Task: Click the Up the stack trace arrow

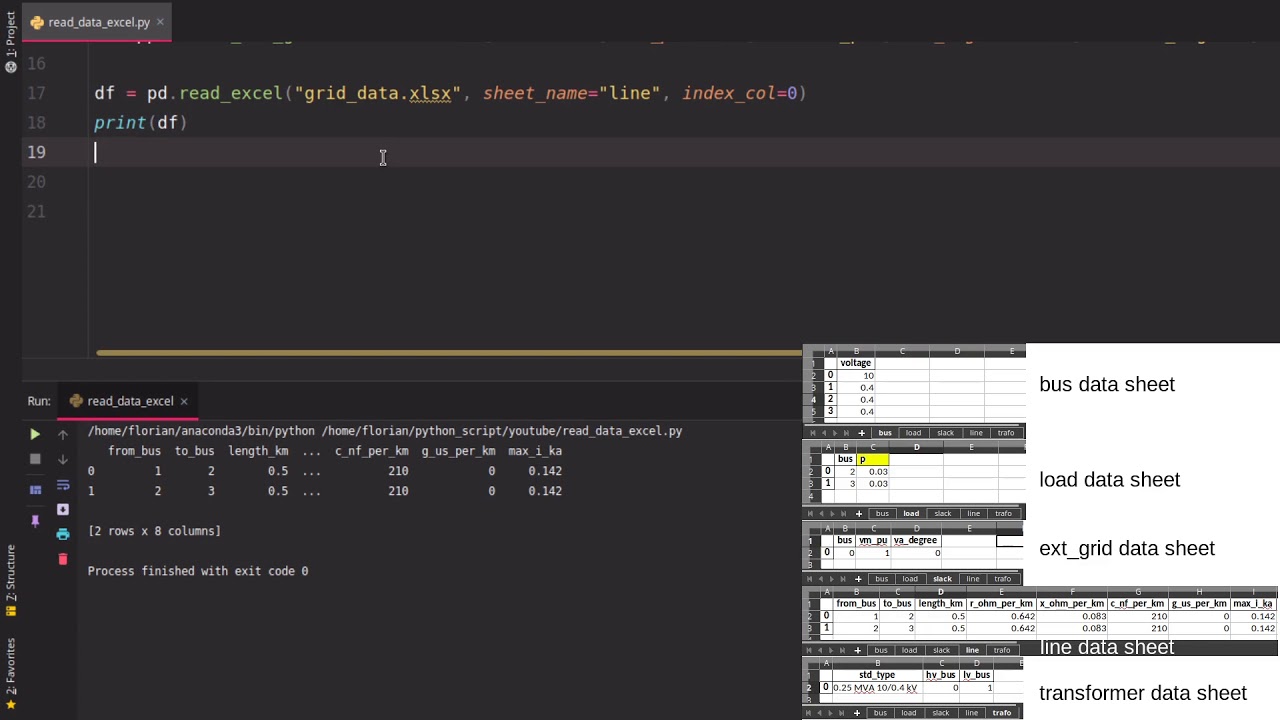Action: pyautogui.click(x=63, y=434)
